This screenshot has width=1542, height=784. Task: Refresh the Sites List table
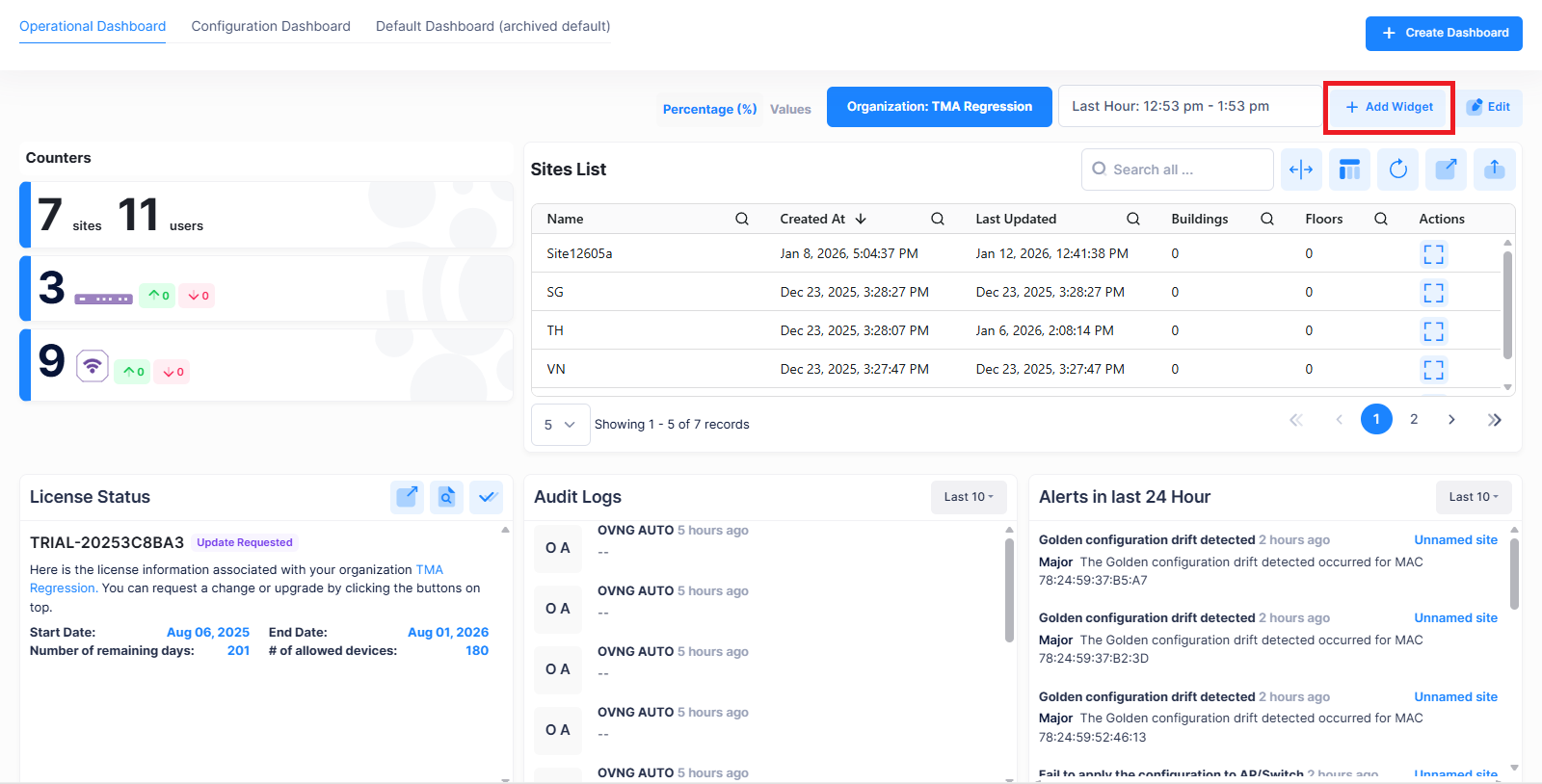coord(1397,170)
